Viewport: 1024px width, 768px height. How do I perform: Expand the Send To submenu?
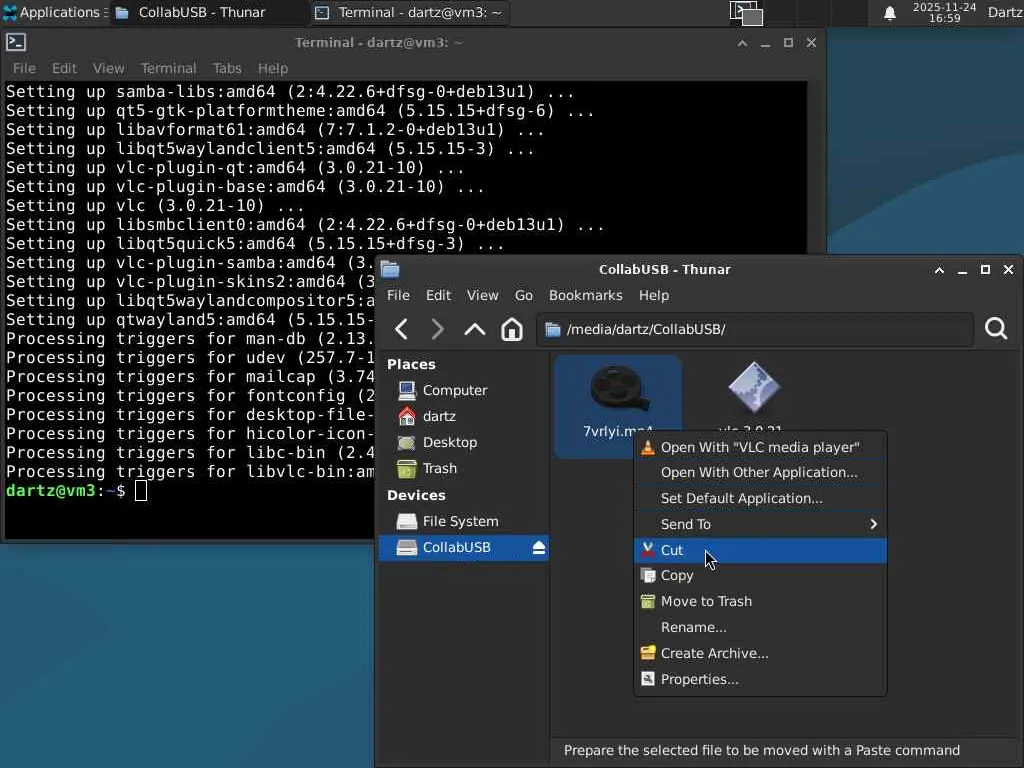coord(760,524)
